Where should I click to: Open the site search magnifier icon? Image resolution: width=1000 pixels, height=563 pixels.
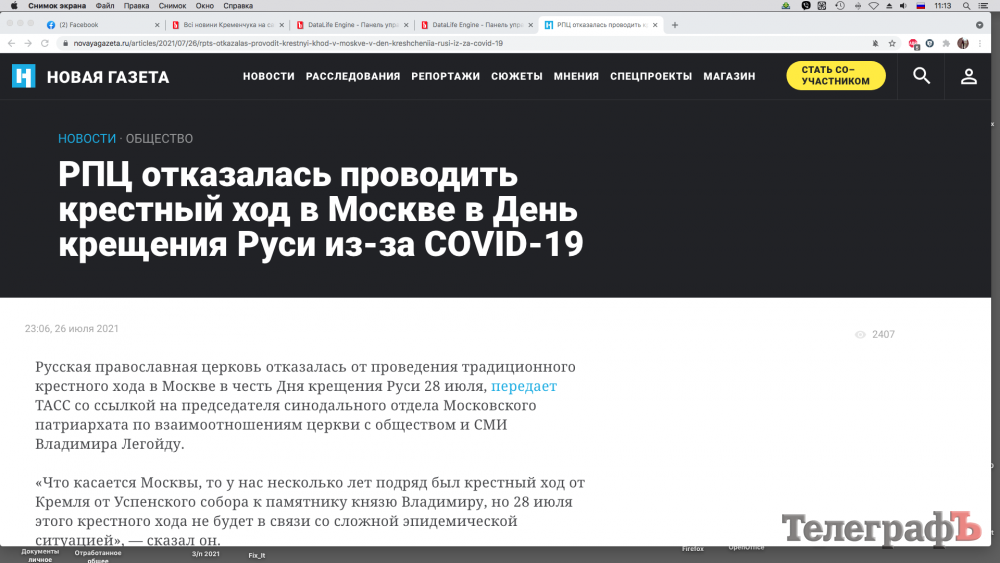921,76
